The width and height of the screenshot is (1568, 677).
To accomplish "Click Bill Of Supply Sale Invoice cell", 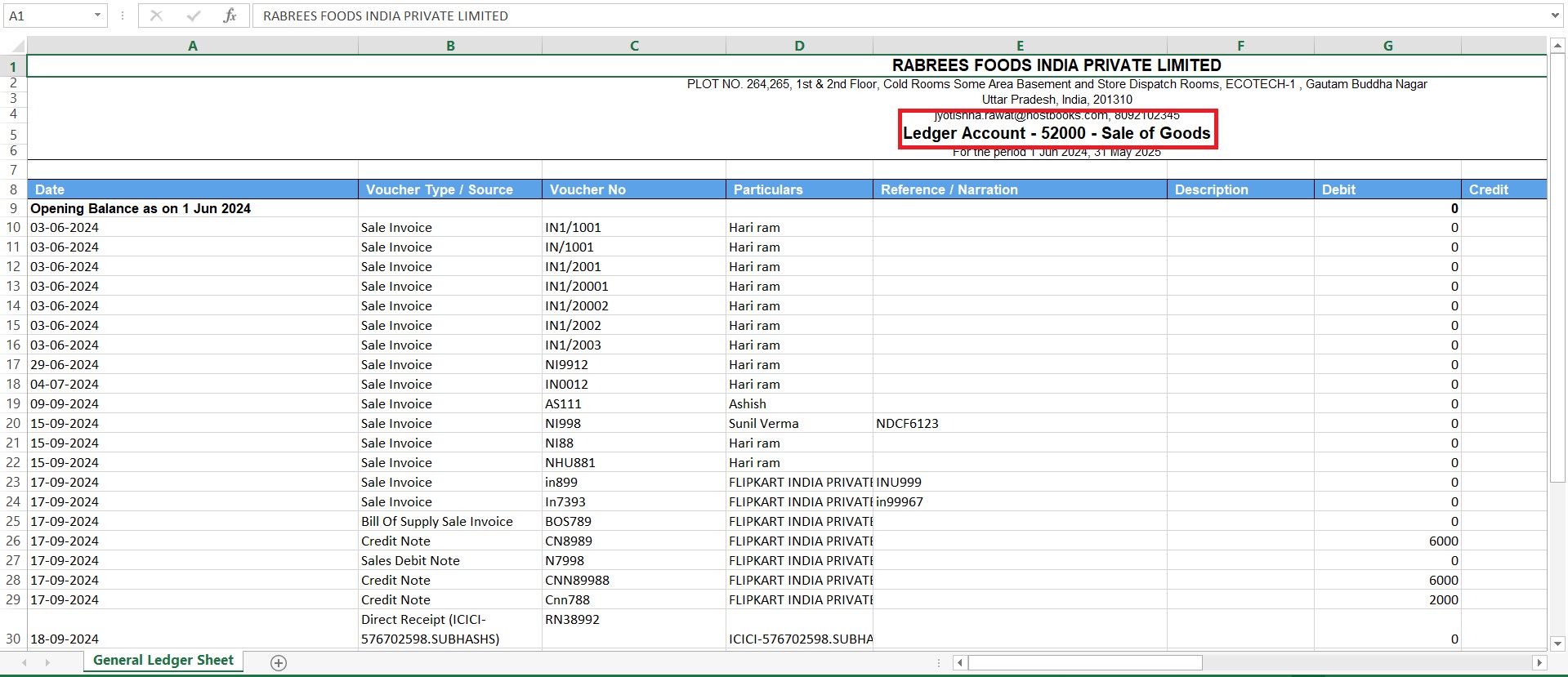I will [450, 521].
